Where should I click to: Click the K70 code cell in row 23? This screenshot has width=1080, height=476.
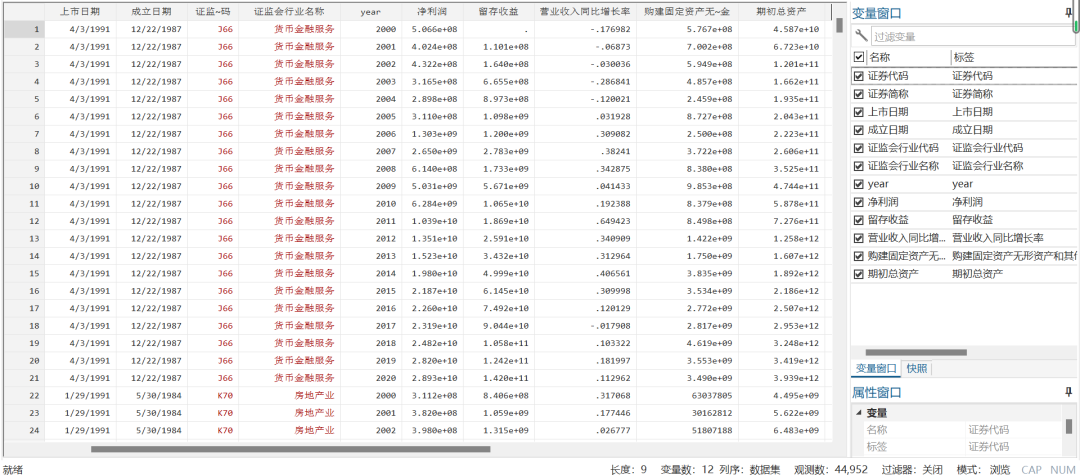point(213,413)
